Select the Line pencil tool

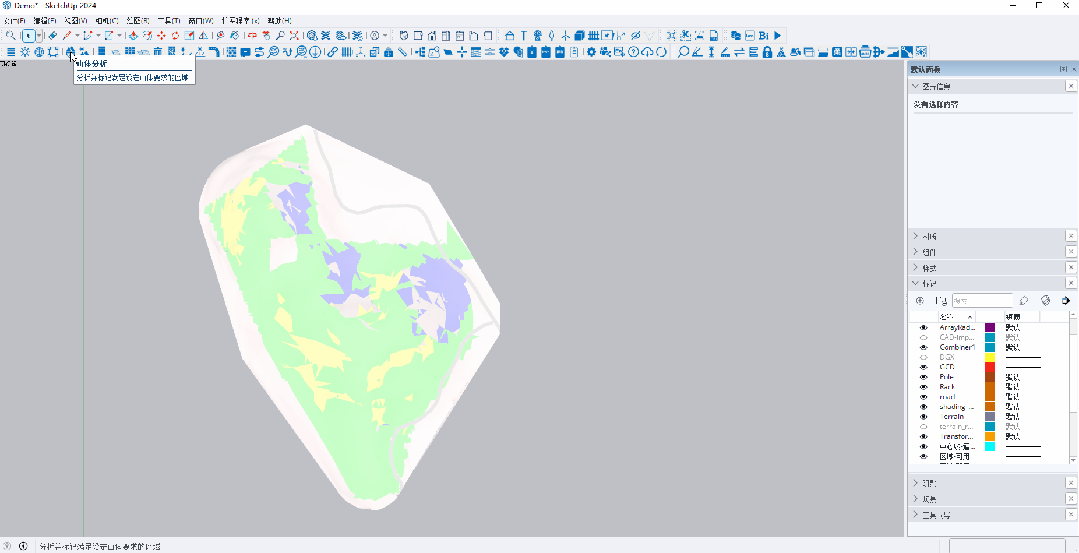coord(66,36)
